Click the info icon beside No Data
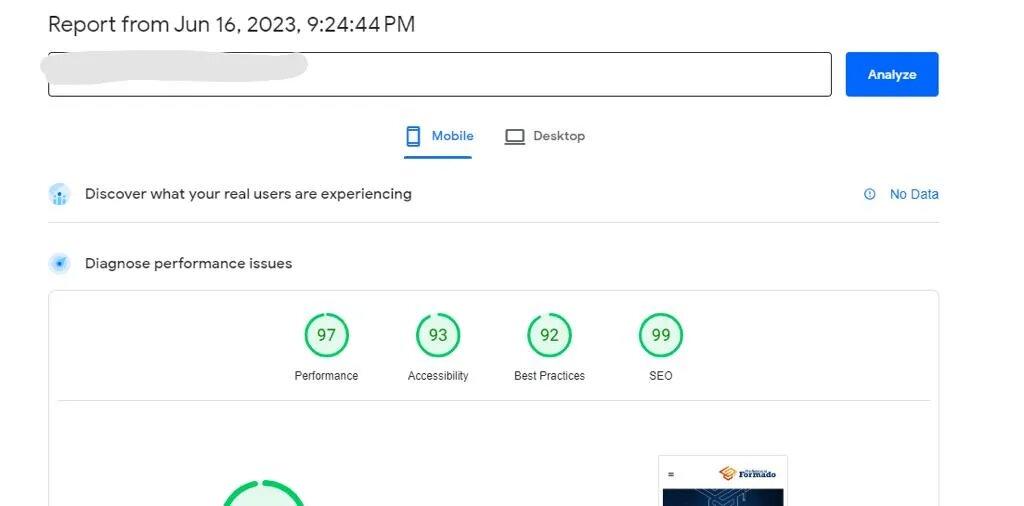1024x506 pixels. click(x=869, y=194)
